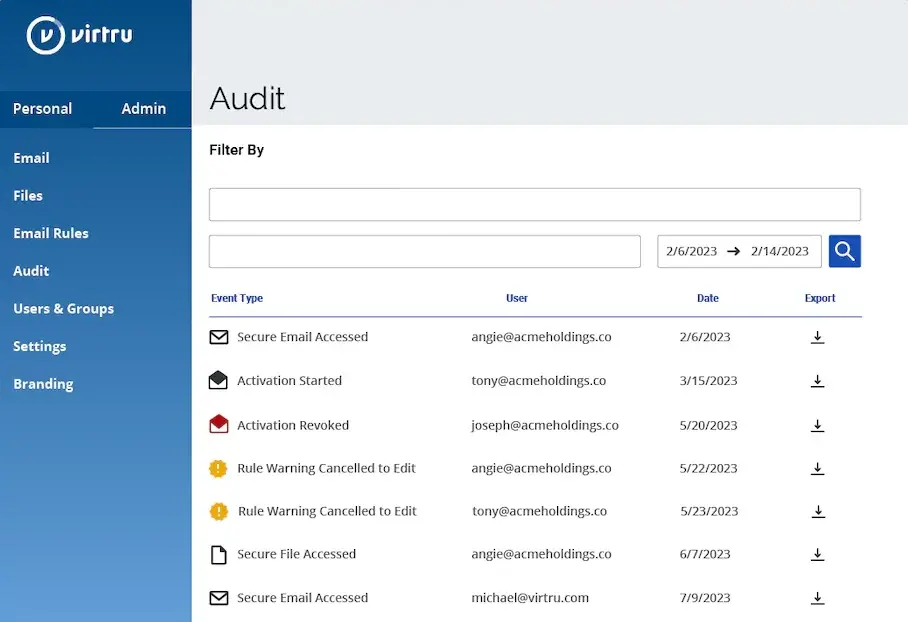
Task: Click the blue search magnifier button
Action: [x=844, y=251]
